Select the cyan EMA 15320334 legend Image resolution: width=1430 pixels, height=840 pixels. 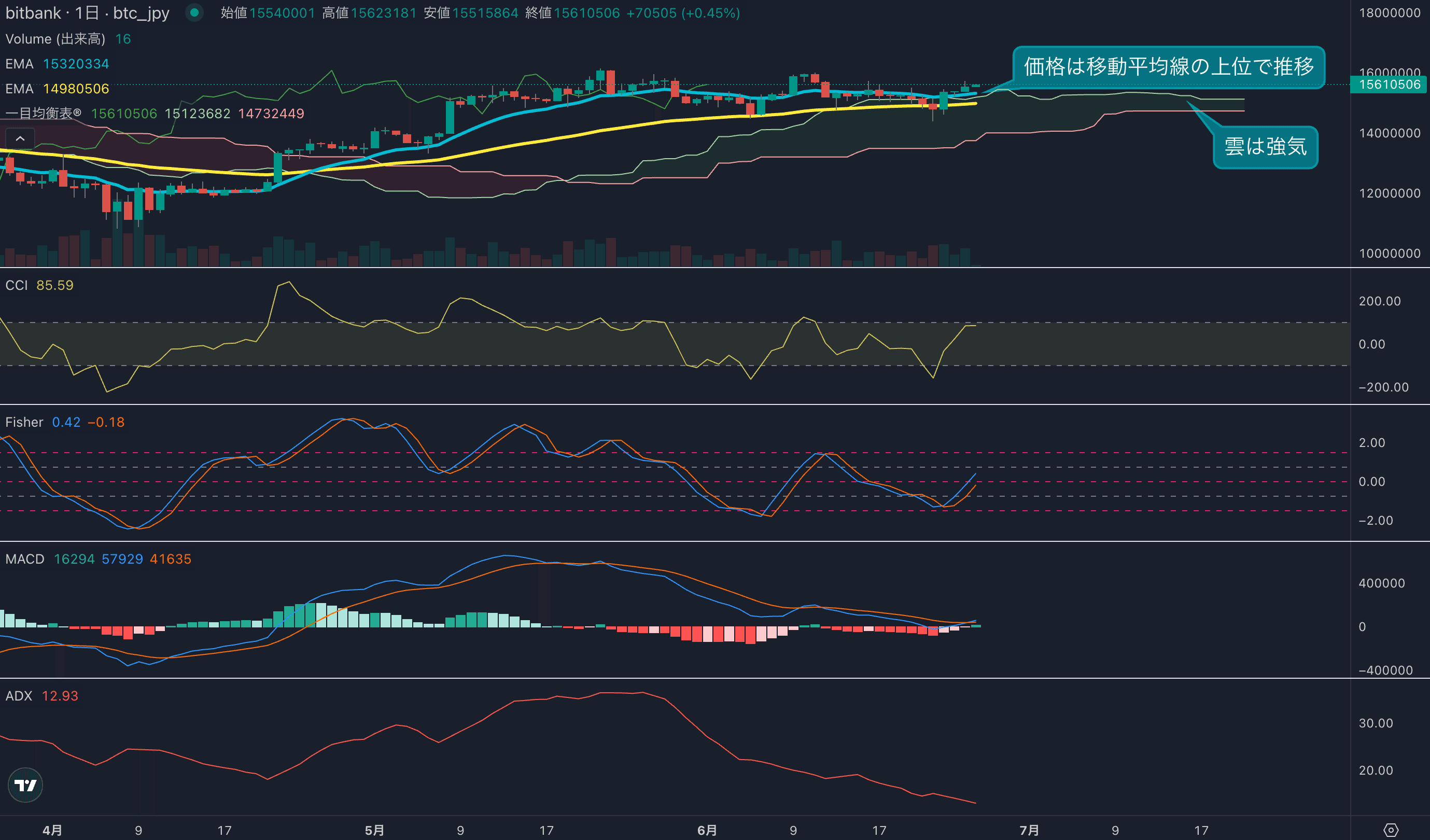click(x=57, y=64)
